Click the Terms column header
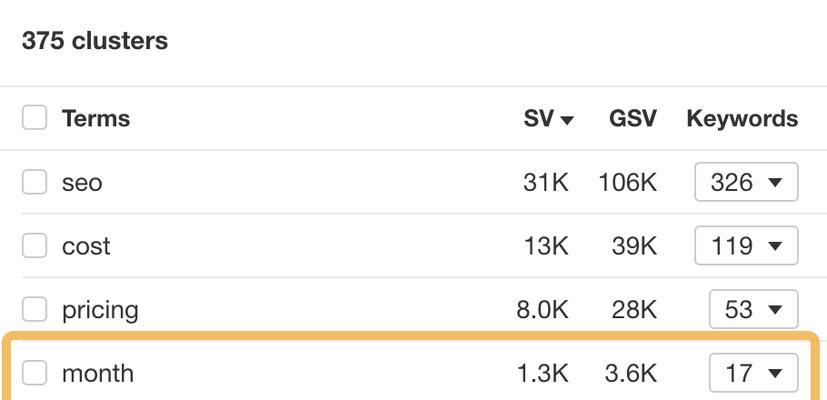 96,118
